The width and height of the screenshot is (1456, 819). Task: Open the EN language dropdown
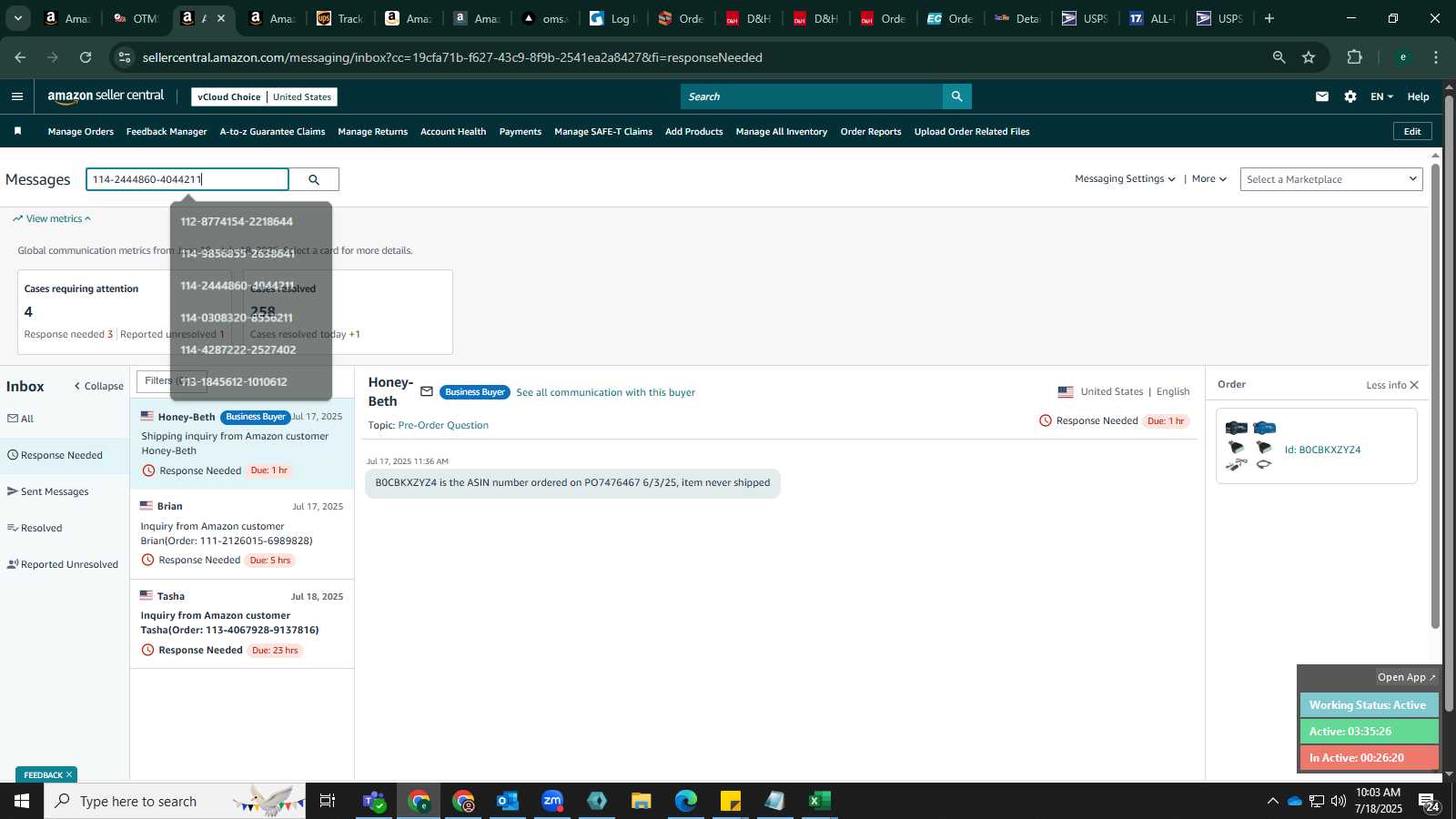(x=1381, y=96)
